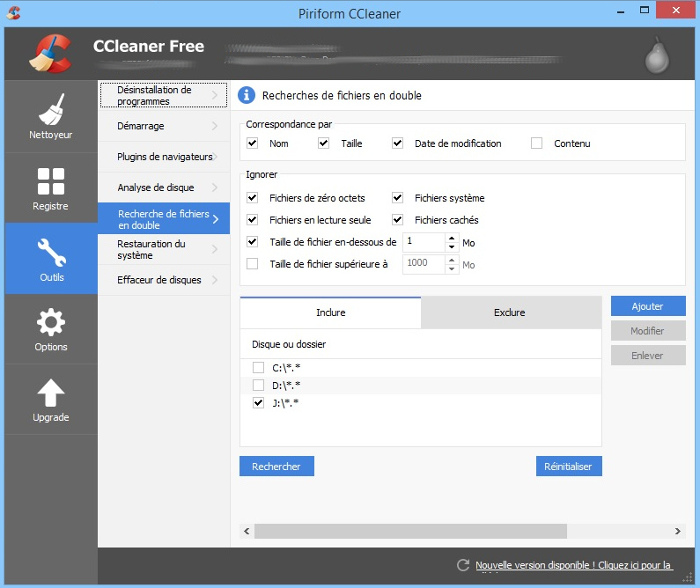Click the scrollbar left arrow

click(246, 531)
